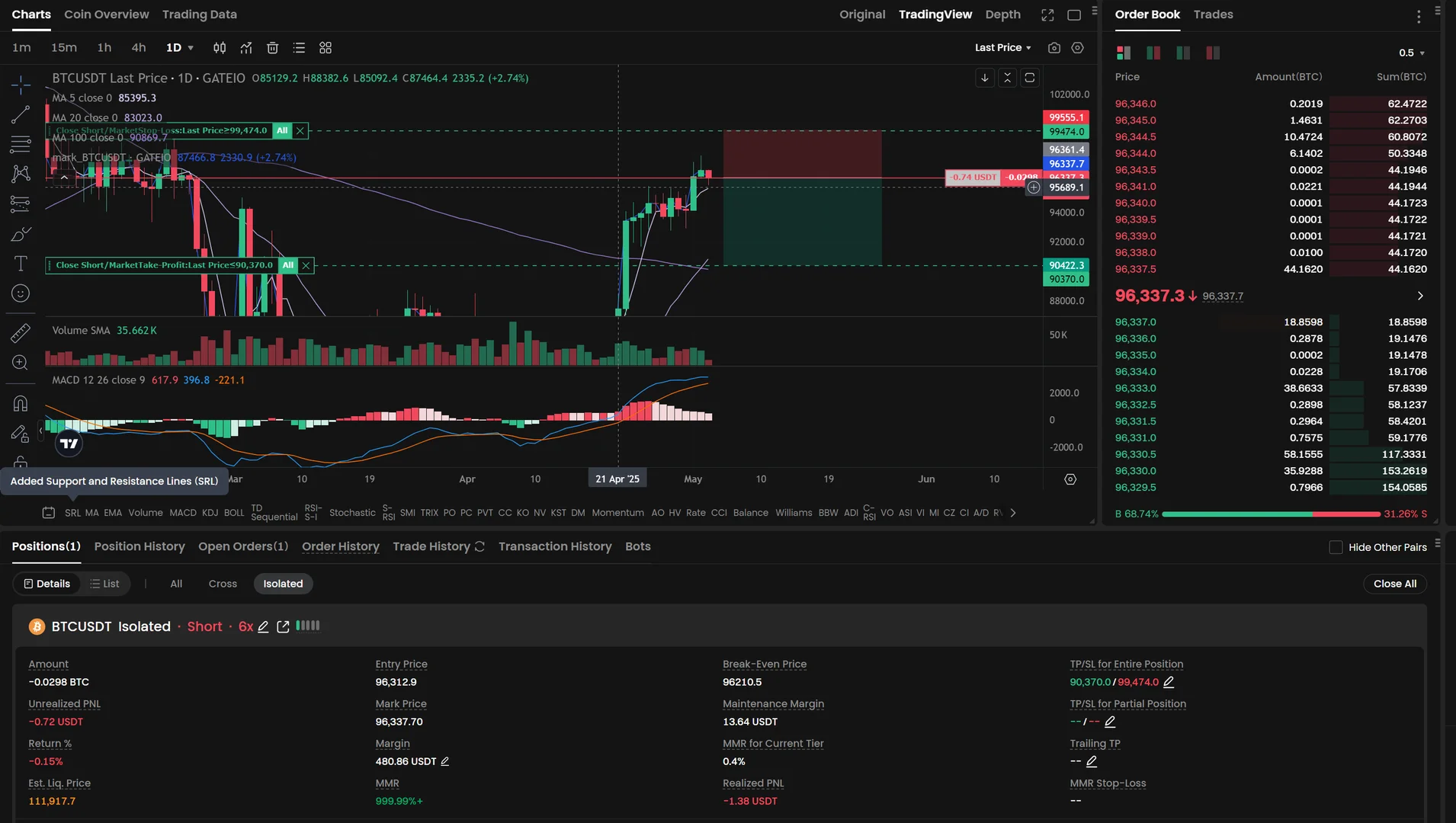Expand the arrow beside 96,337.3 price
This screenshot has height=823, width=1456.
(1420, 296)
